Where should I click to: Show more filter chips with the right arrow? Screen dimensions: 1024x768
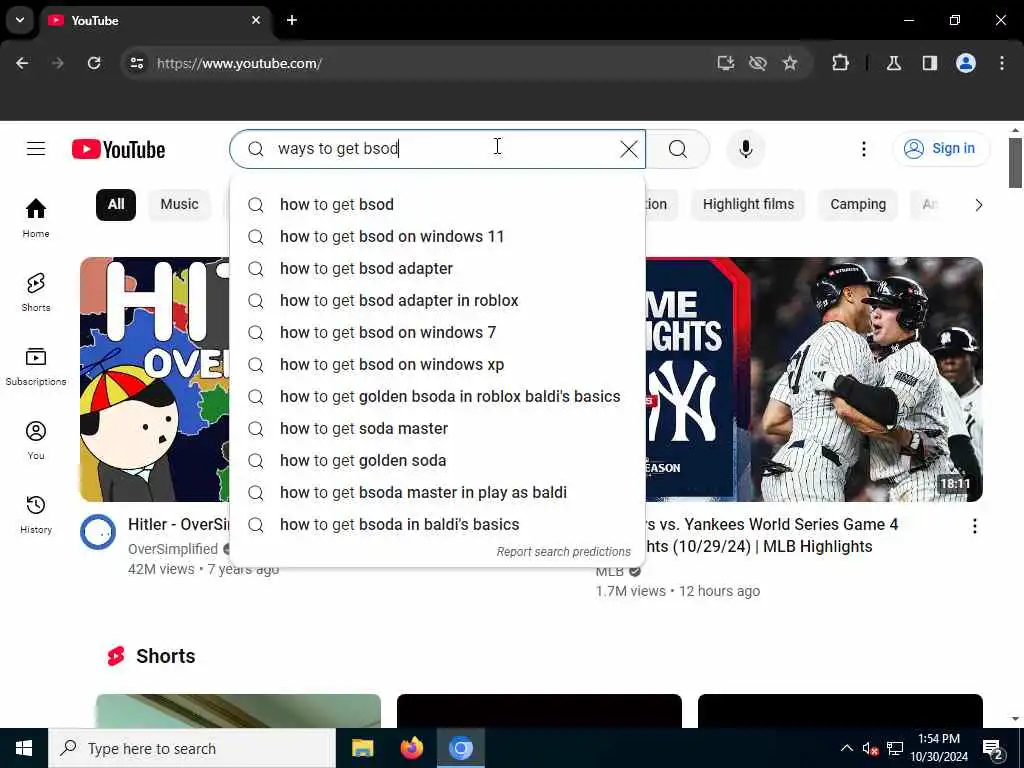click(978, 205)
